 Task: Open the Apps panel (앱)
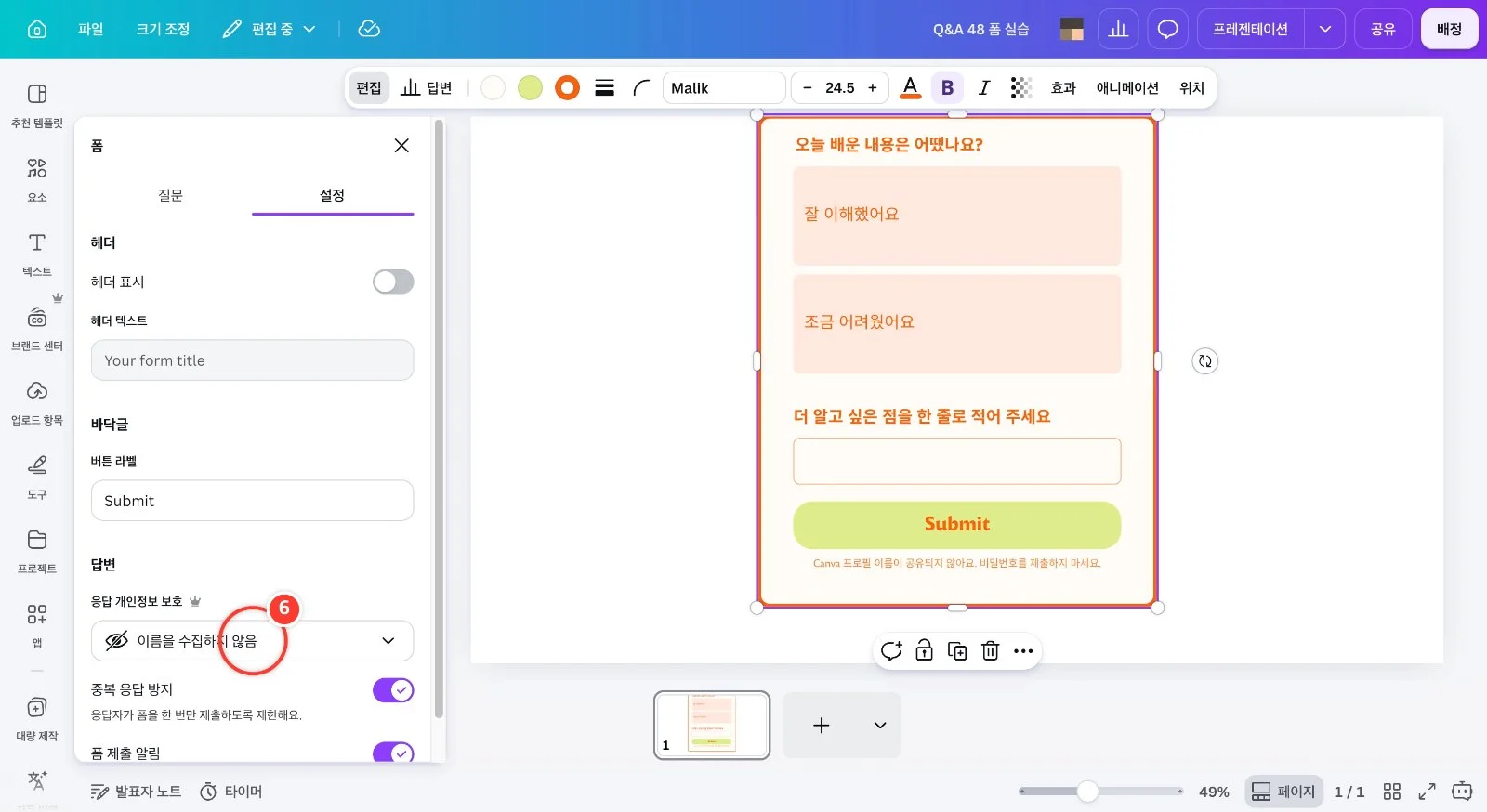tap(37, 625)
